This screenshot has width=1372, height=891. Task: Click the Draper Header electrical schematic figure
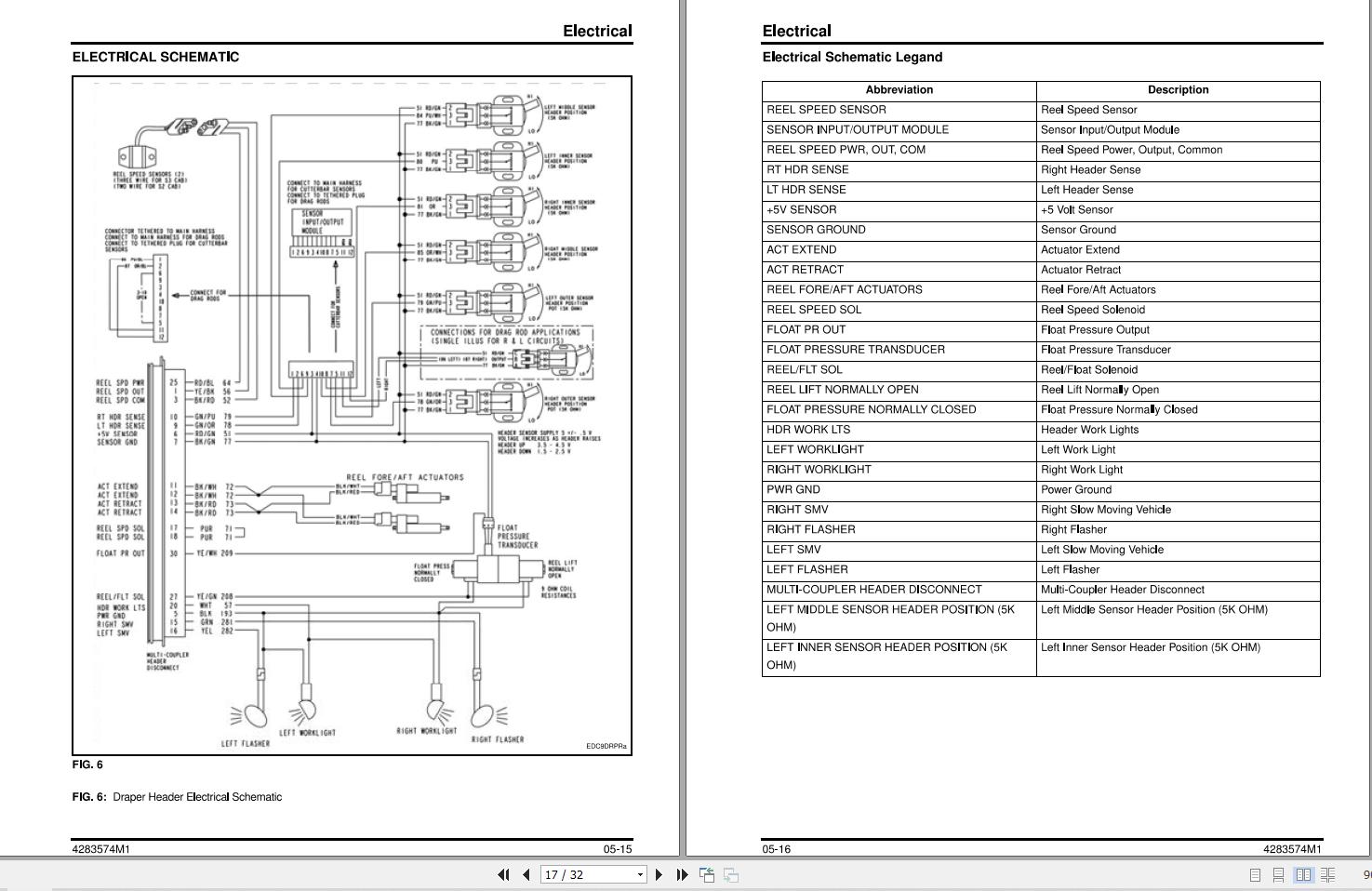pyautogui.click(x=352, y=416)
